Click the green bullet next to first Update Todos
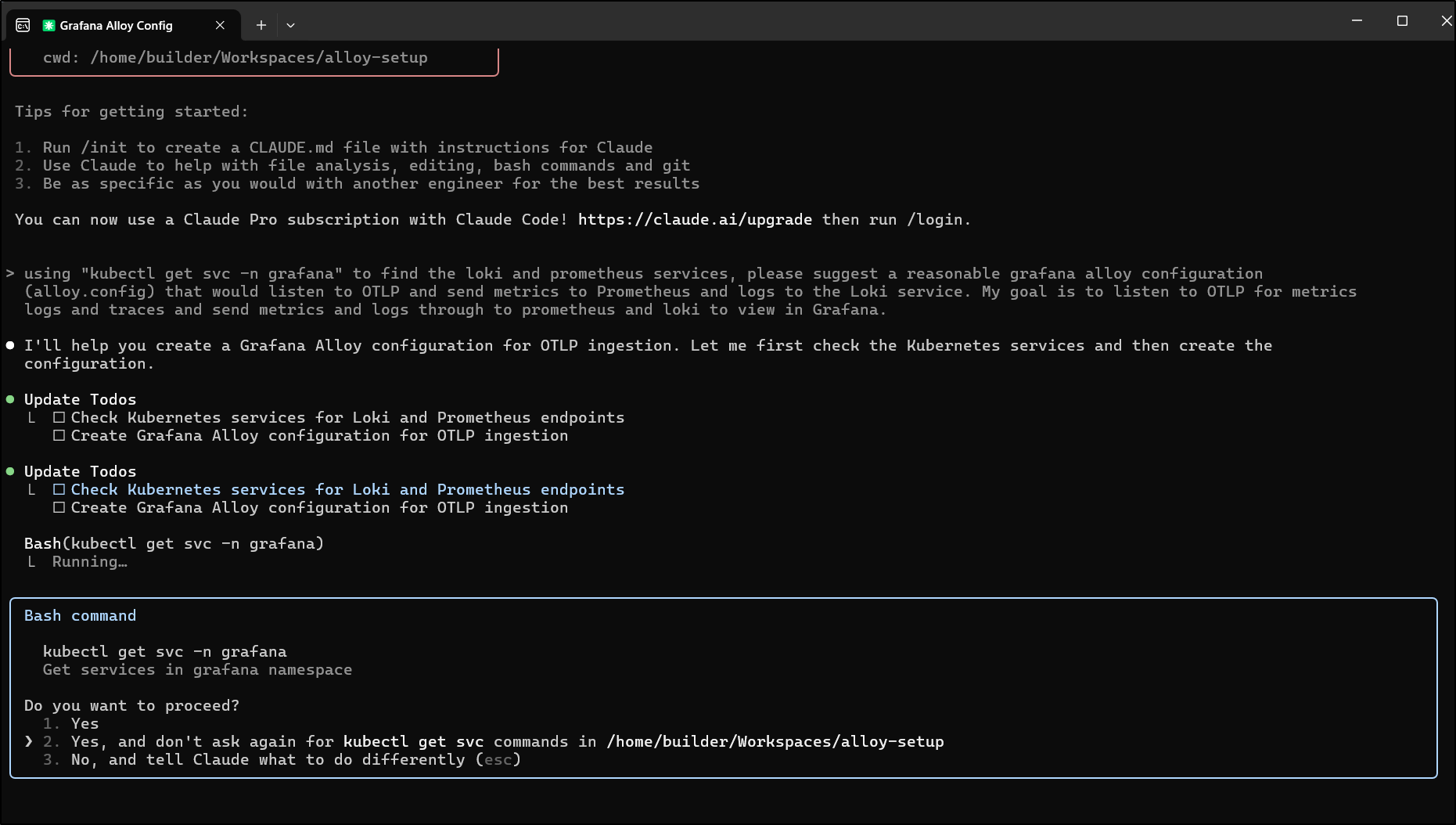 coord(10,399)
